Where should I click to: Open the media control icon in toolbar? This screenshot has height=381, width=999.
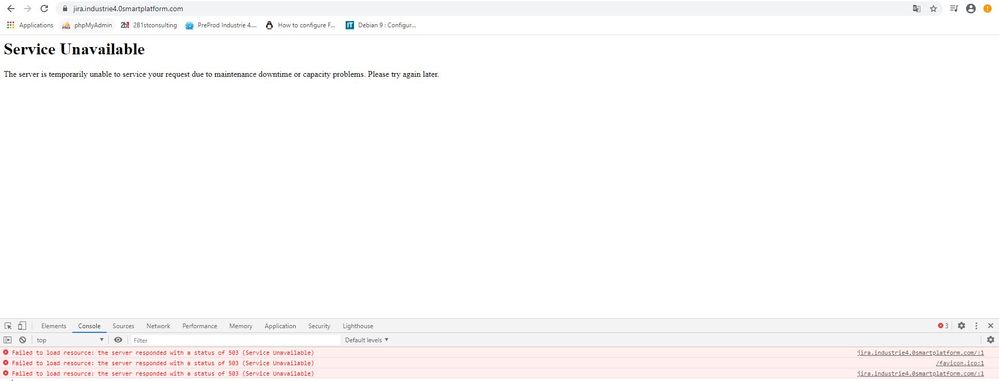point(954,9)
